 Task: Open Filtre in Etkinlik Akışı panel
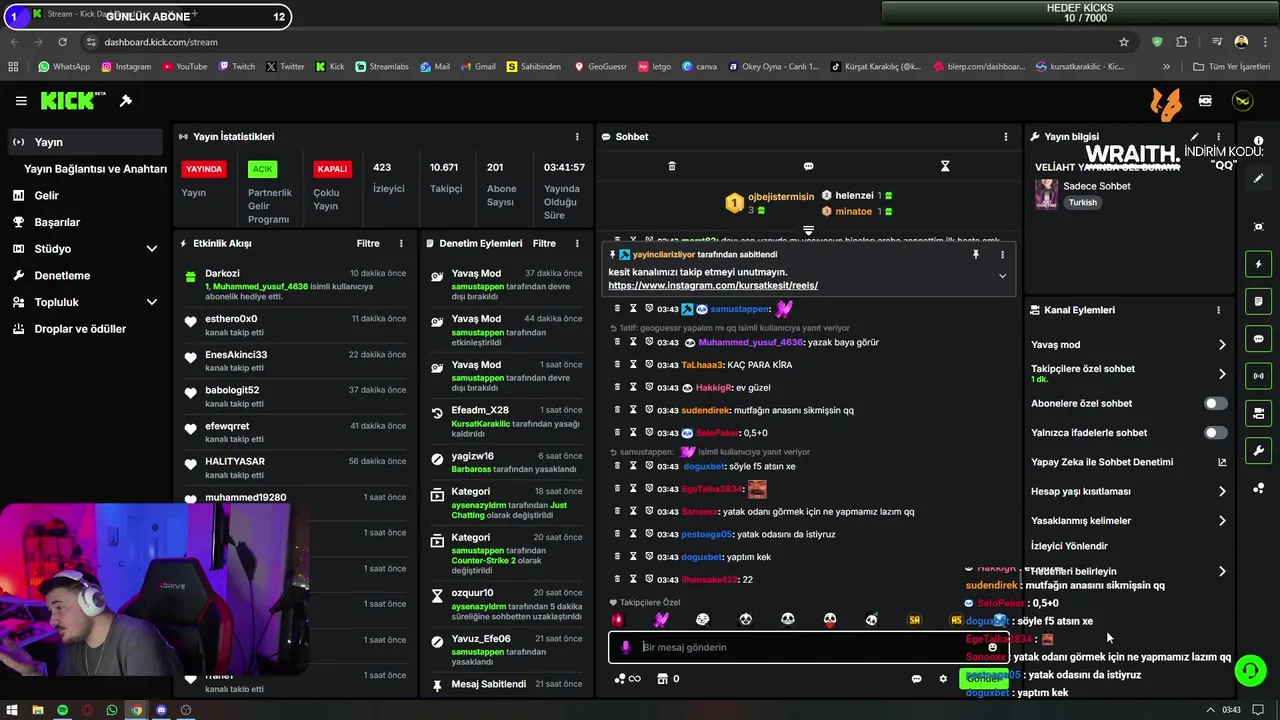click(x=368, y=244)
